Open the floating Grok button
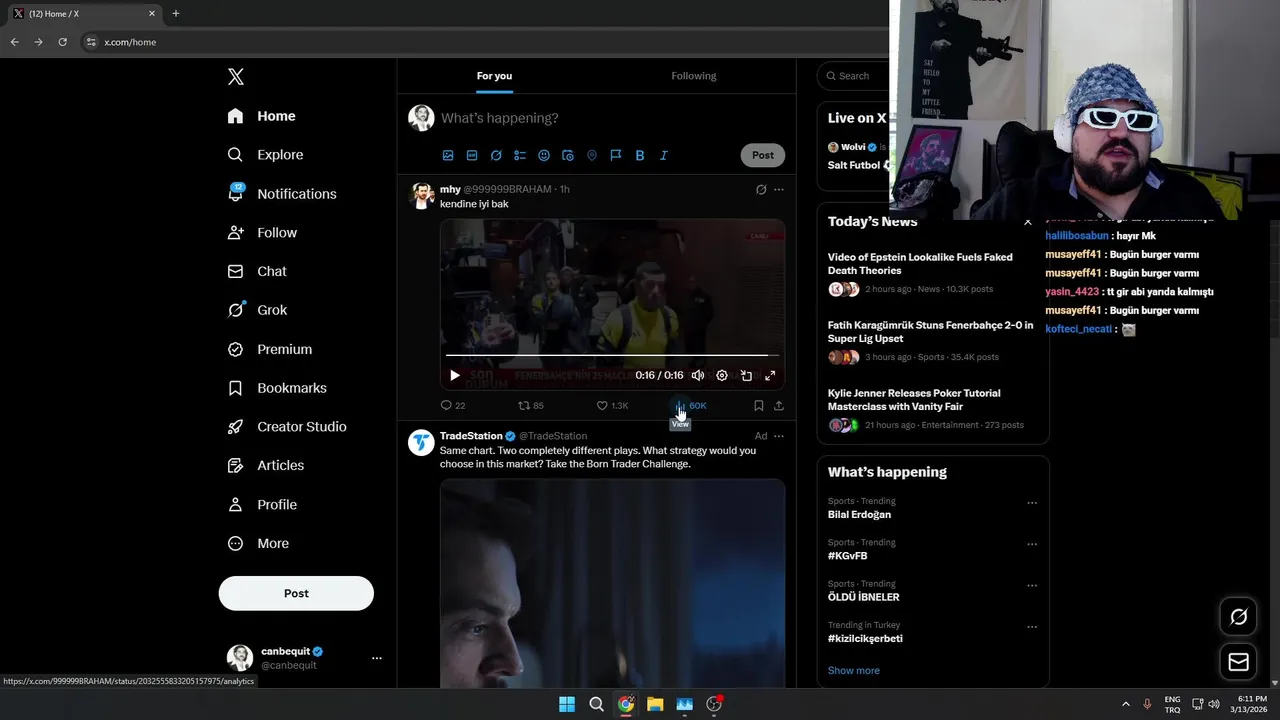Viewport: 1280px width, 720px height. [1238, 617]
